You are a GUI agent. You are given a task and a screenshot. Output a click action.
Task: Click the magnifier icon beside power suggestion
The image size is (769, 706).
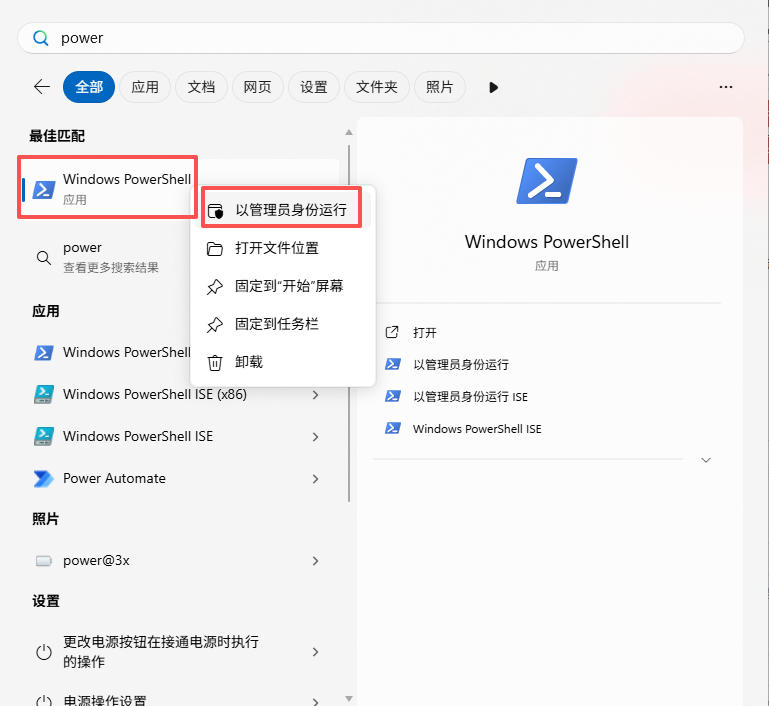(x=44, y=257)
